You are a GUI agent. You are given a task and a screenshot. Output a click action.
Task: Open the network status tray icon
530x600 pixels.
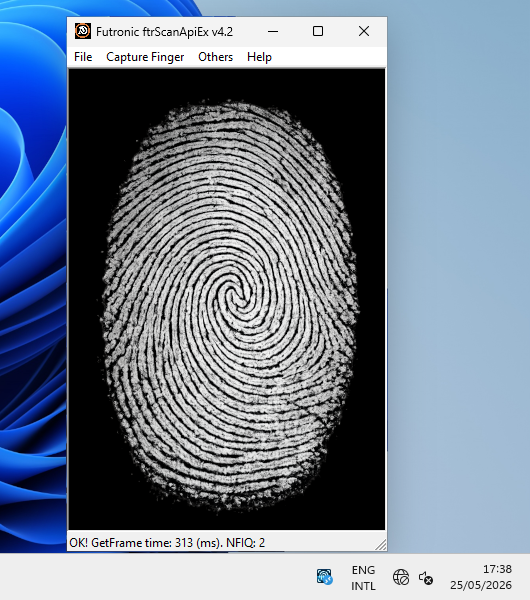tap(401, 577)
